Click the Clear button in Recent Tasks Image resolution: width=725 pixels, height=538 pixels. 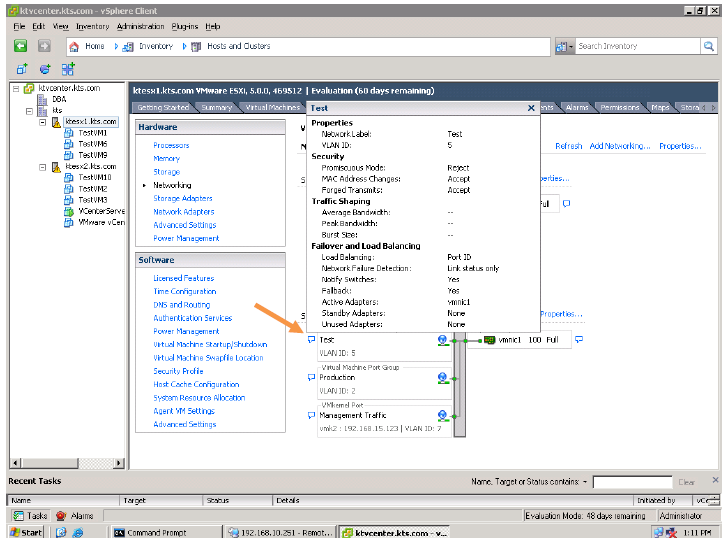coord(686,482)
